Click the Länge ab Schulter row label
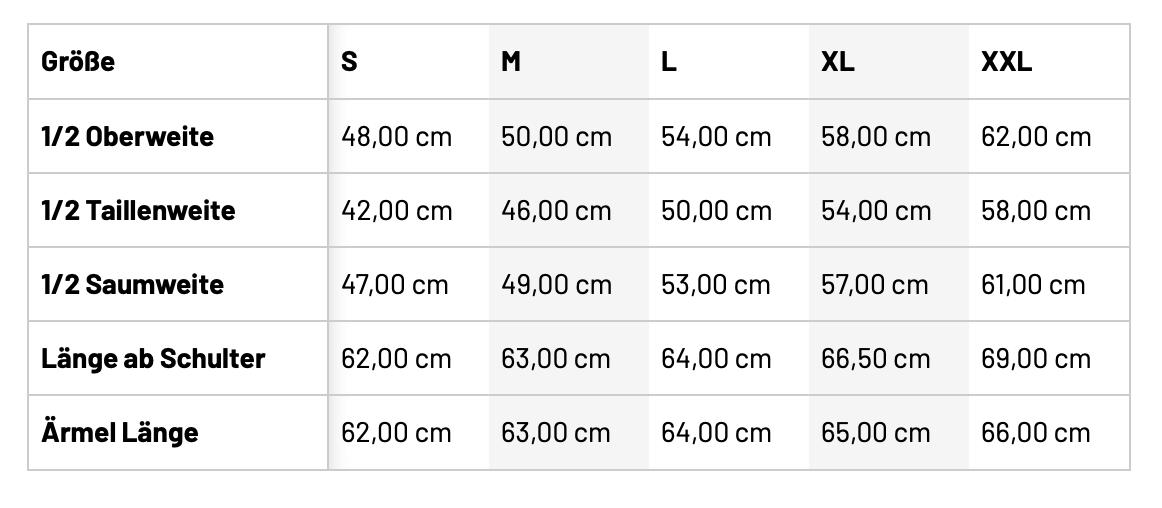Screen dimensions: 1162x508 tap(153, 358)
